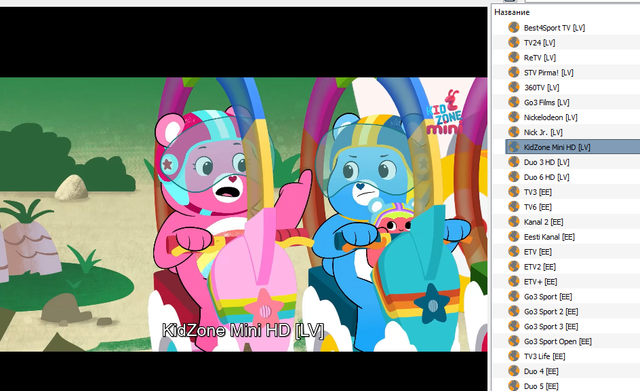
Task: Click the globe icon beside Go3 Sport [EE]
Action: pyautogui.click(x=513, y=296)
